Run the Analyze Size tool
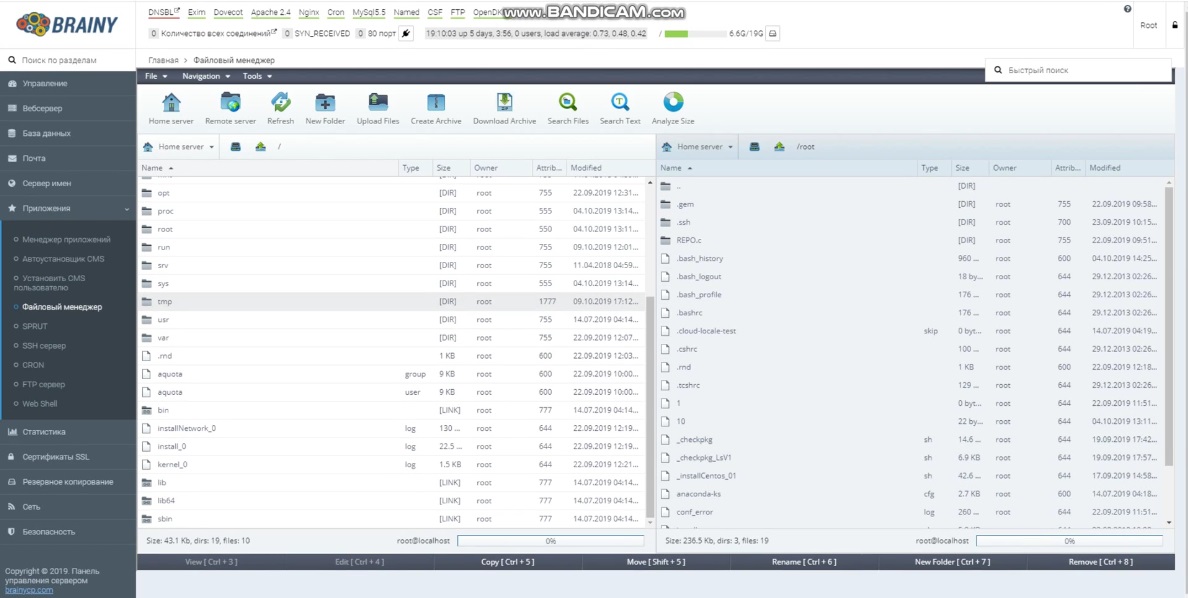 [673, 103]
